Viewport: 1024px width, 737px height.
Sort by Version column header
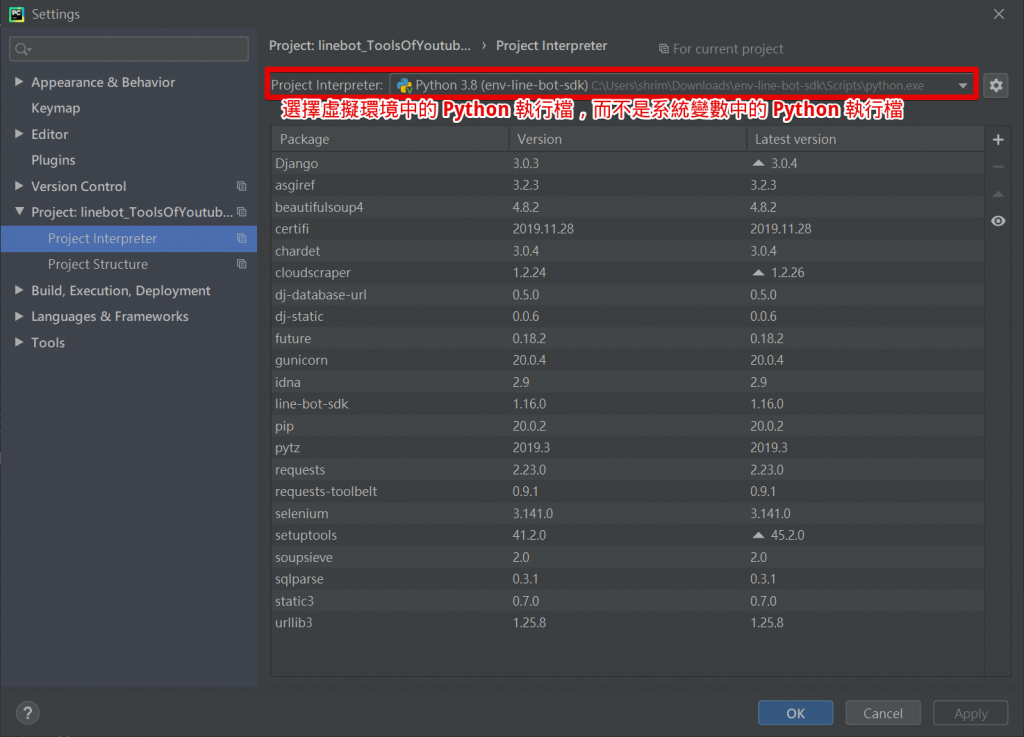tap(628, 139)
